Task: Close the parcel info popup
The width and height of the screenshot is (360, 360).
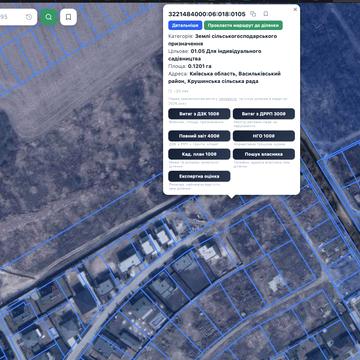Action: click(295, 9)
